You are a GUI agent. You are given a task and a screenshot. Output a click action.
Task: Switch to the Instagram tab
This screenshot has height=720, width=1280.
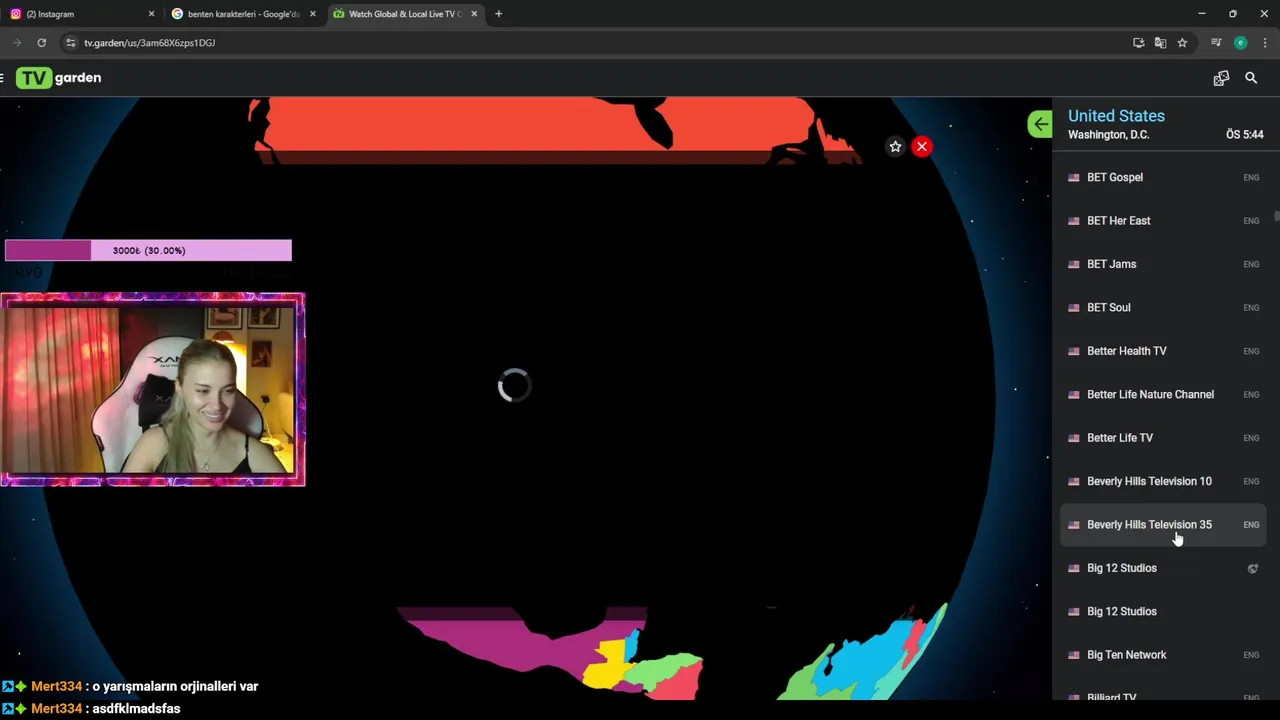coord(81,14)
